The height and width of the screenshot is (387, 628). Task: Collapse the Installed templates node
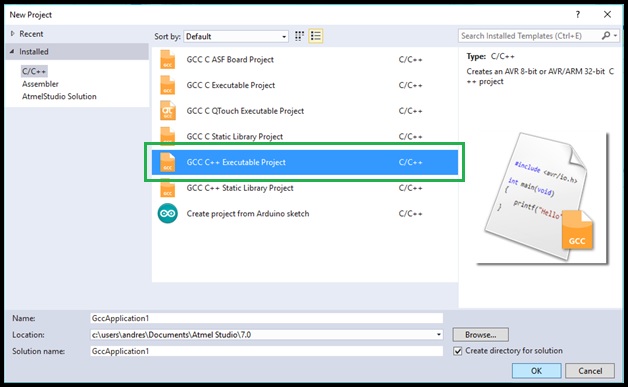point(12,51)
